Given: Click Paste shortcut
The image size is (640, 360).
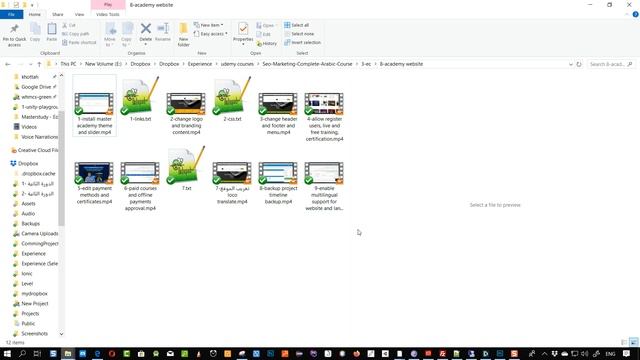Looking at the screenshot, I should (x=79, y=42).
